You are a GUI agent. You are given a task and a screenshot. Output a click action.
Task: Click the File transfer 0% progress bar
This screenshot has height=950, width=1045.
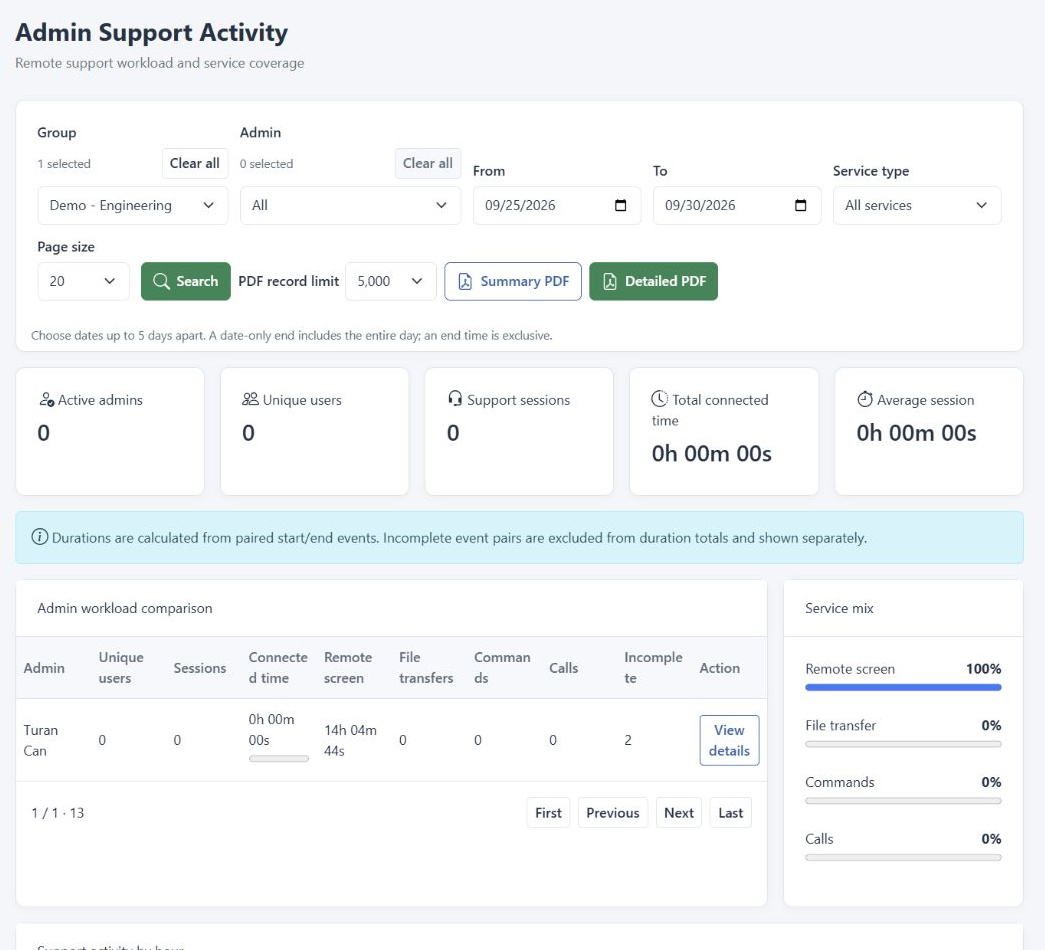click(x=903, y=744)
